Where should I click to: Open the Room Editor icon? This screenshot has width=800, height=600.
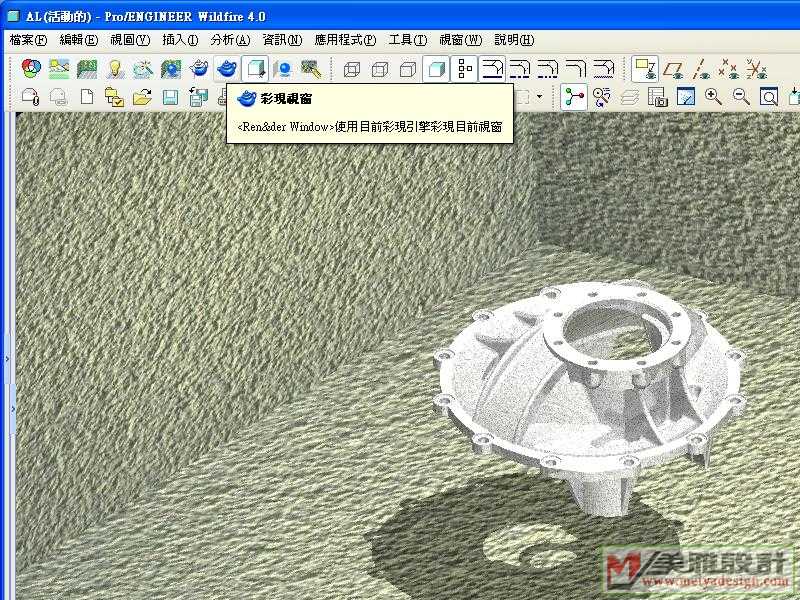(87, 68)
